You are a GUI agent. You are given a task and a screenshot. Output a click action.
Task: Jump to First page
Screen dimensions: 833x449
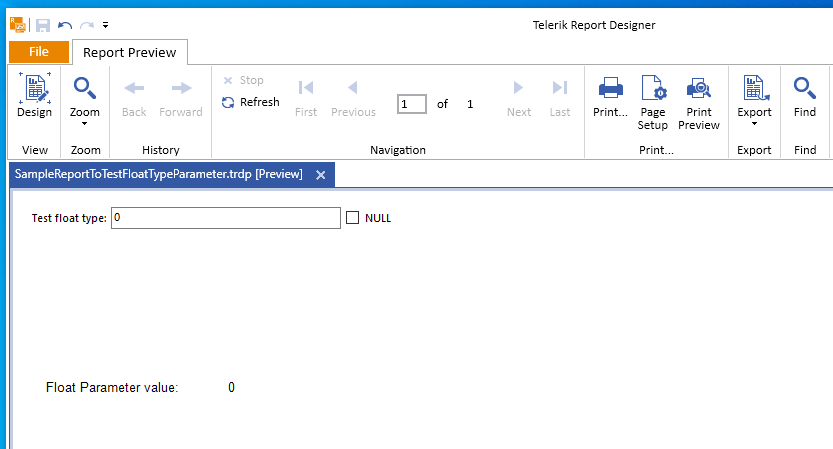306,99
